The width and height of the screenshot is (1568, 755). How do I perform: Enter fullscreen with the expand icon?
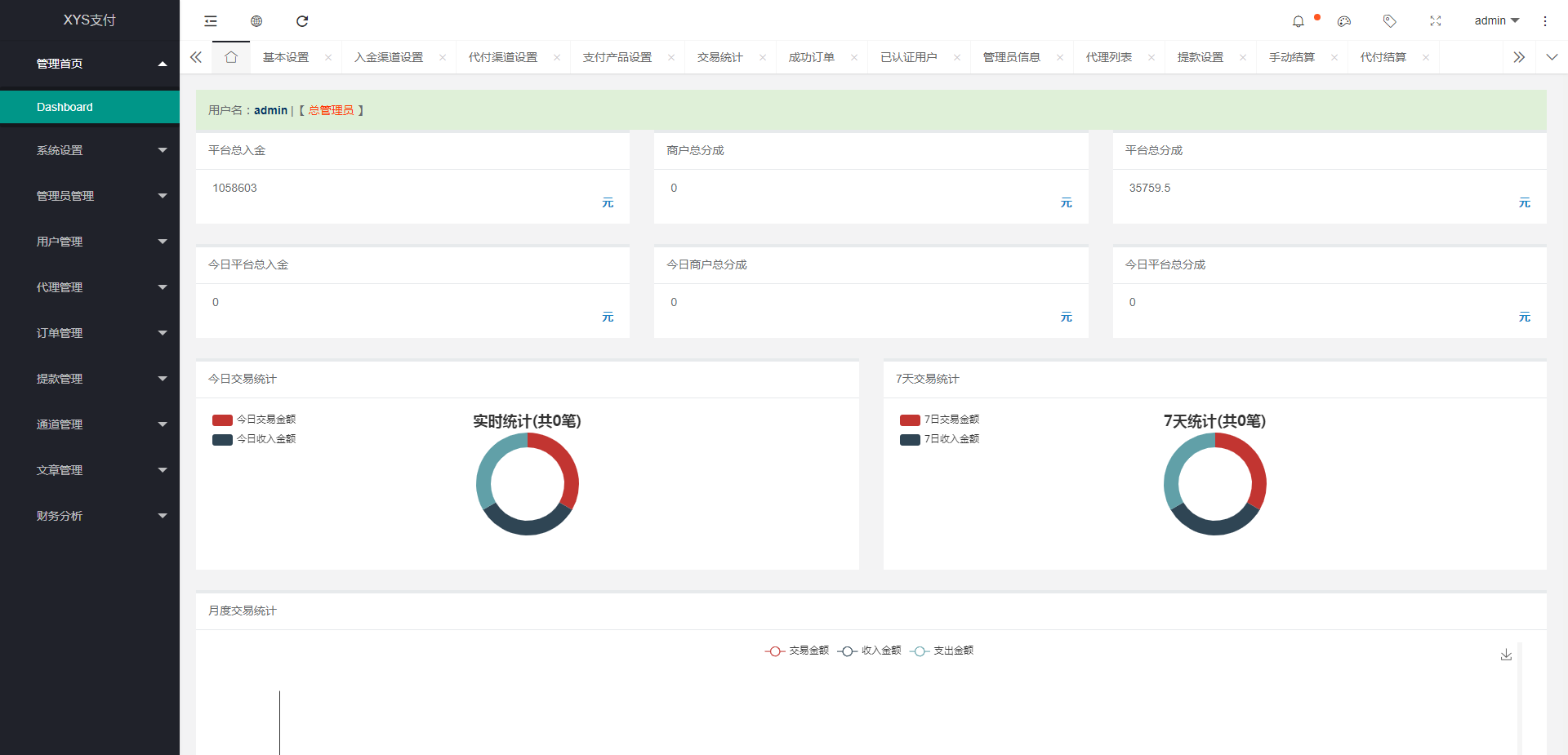(x=1436, y=21)
